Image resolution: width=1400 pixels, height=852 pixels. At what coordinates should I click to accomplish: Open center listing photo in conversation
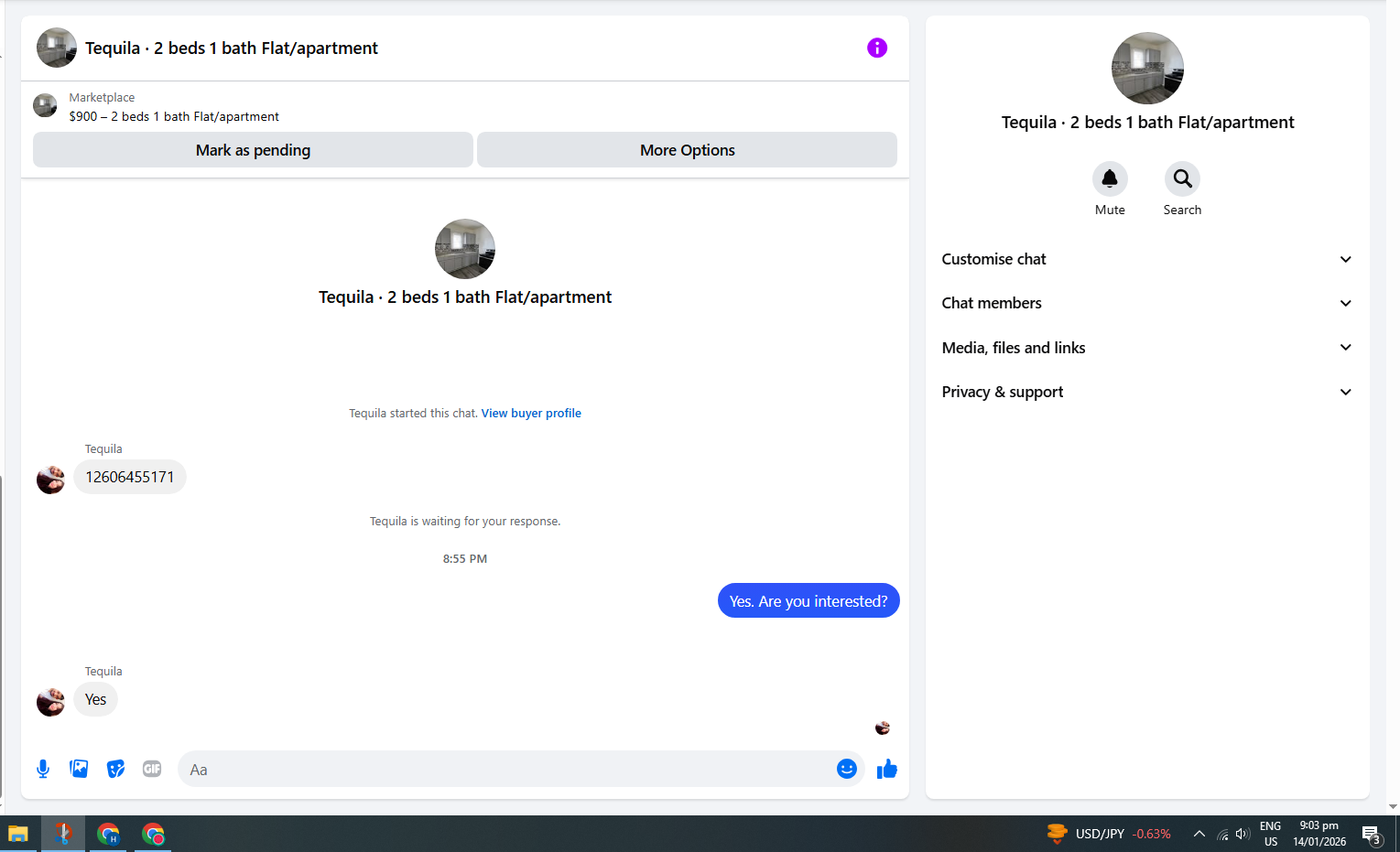coord(465,249)
